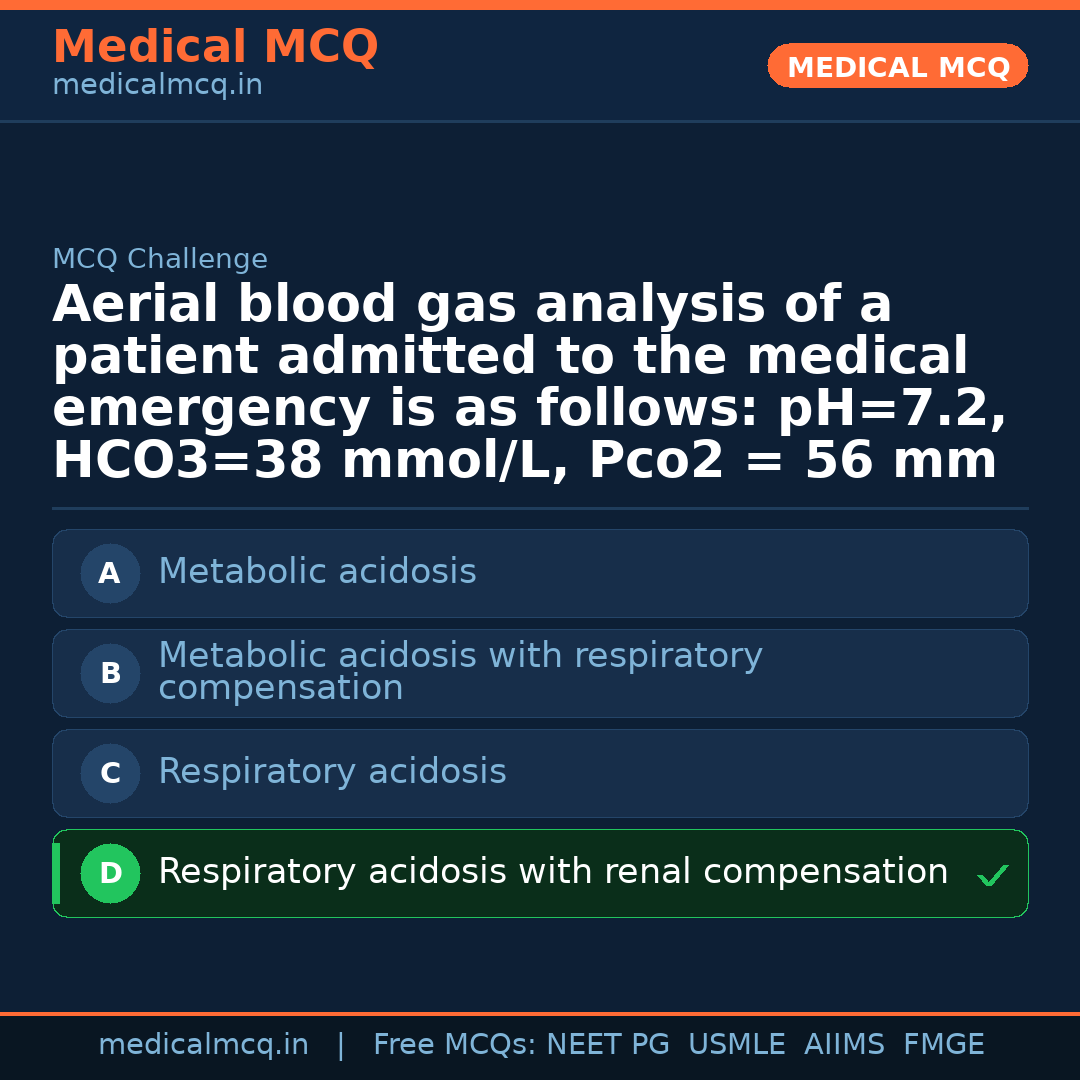Open the medicalmcq.in link in the footer

(203, 1045)
